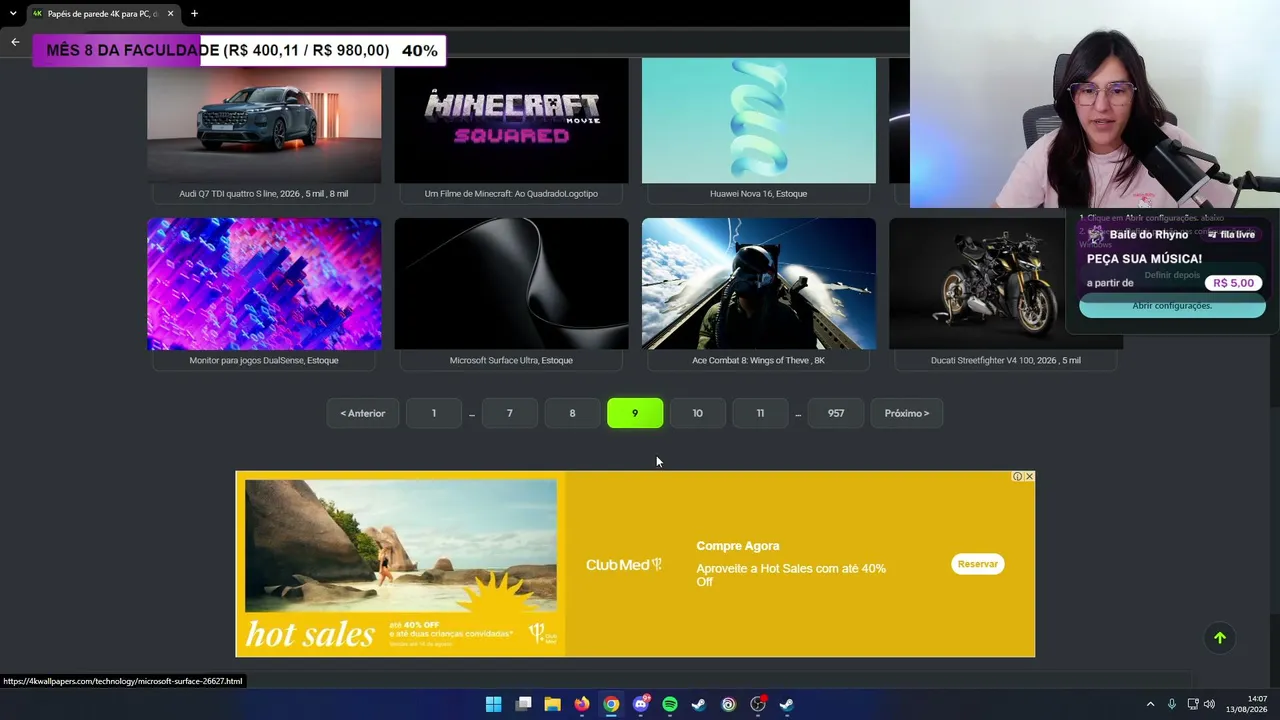The image size is (1280, 720).
Task: Open OBS Studio with the red badge
Action: [x=758, y=704]
